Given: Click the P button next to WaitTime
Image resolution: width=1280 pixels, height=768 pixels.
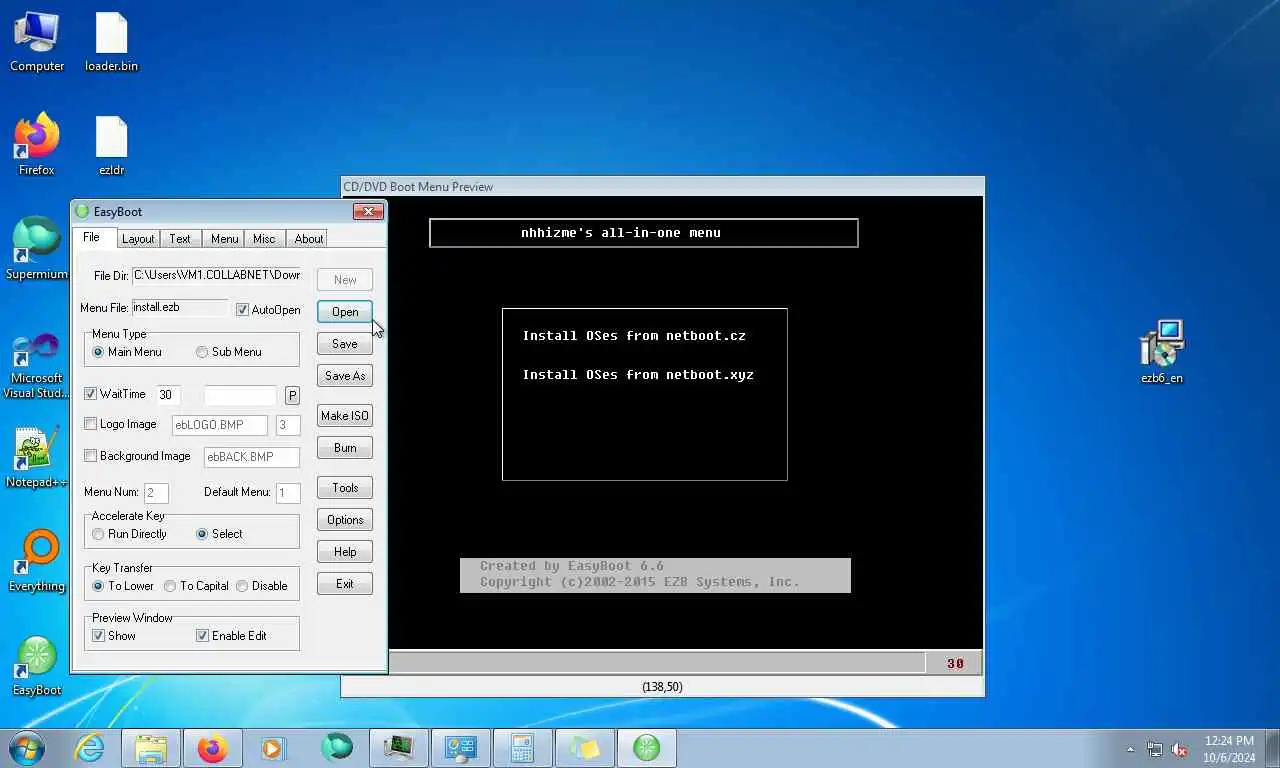Looking at the screenshot, I should (x=292, y=395).
